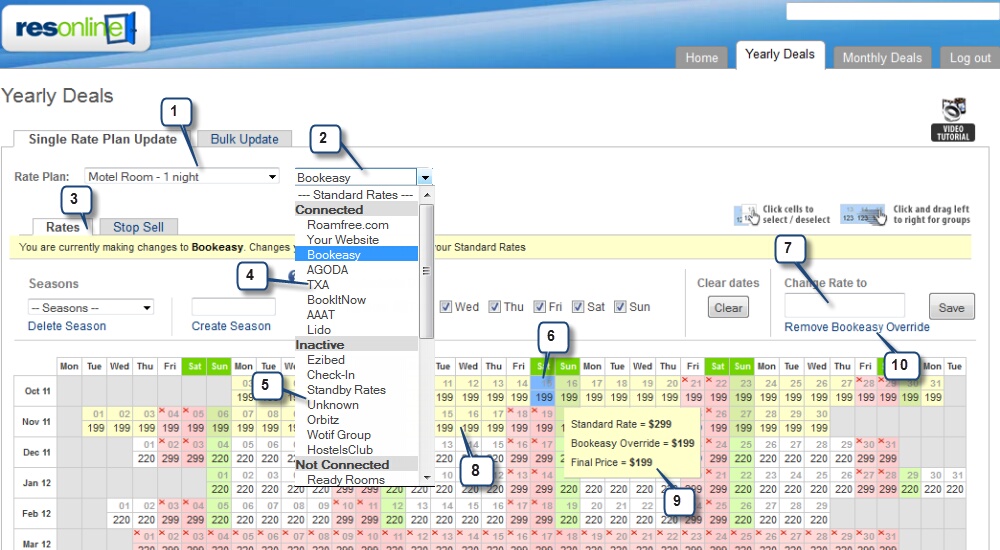Toggle the Sun checkbox
Screen dimensions: 1000x550
pyautogui.click(x=620, y=307)
